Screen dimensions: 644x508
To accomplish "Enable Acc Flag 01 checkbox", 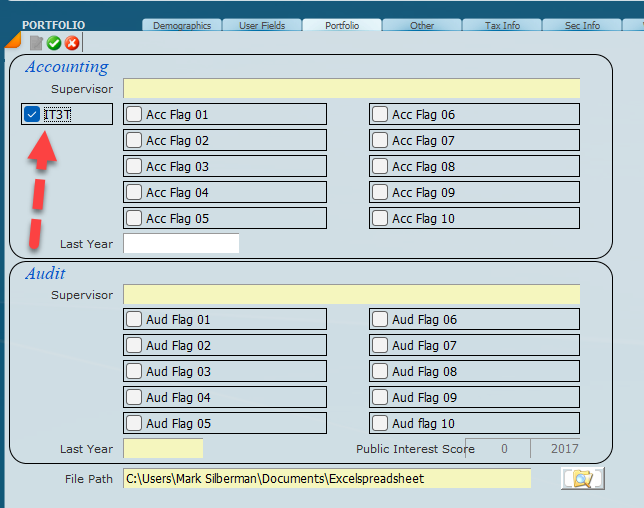I will pyautogui.click(x=134, y=115).
